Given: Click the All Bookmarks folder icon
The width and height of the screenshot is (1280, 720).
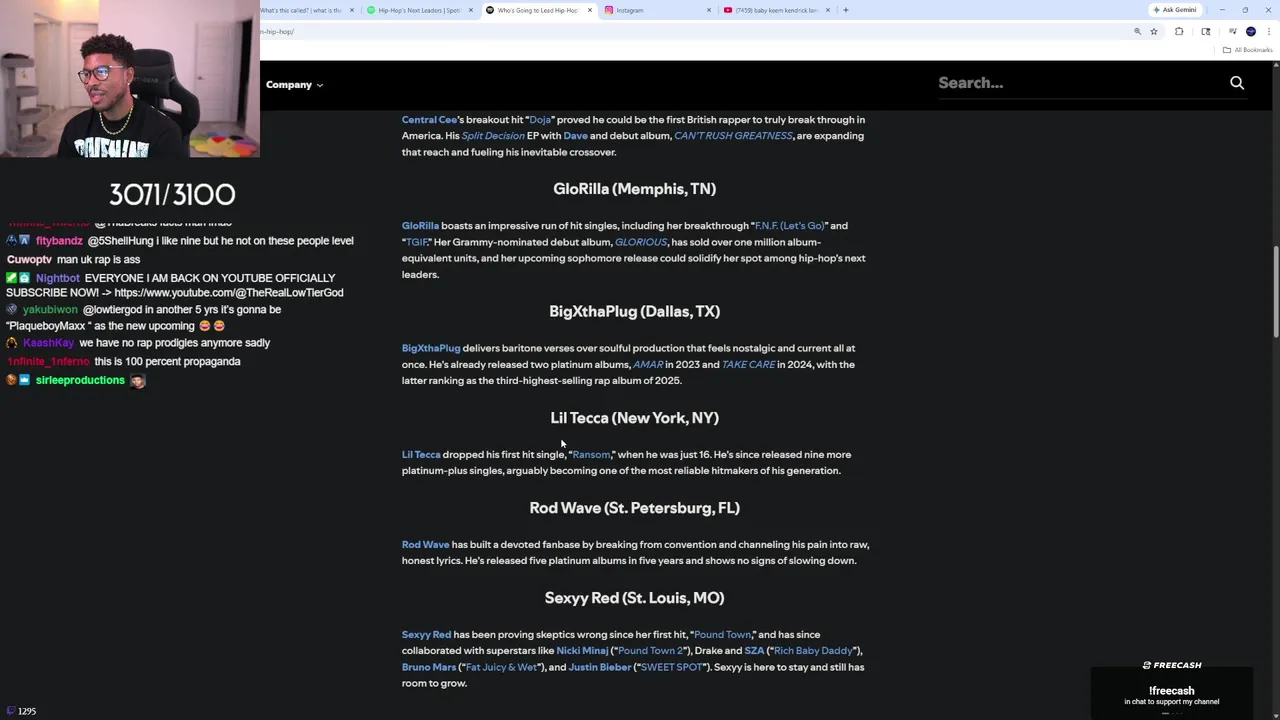Looking at the screenshot, I should 1227,50.
